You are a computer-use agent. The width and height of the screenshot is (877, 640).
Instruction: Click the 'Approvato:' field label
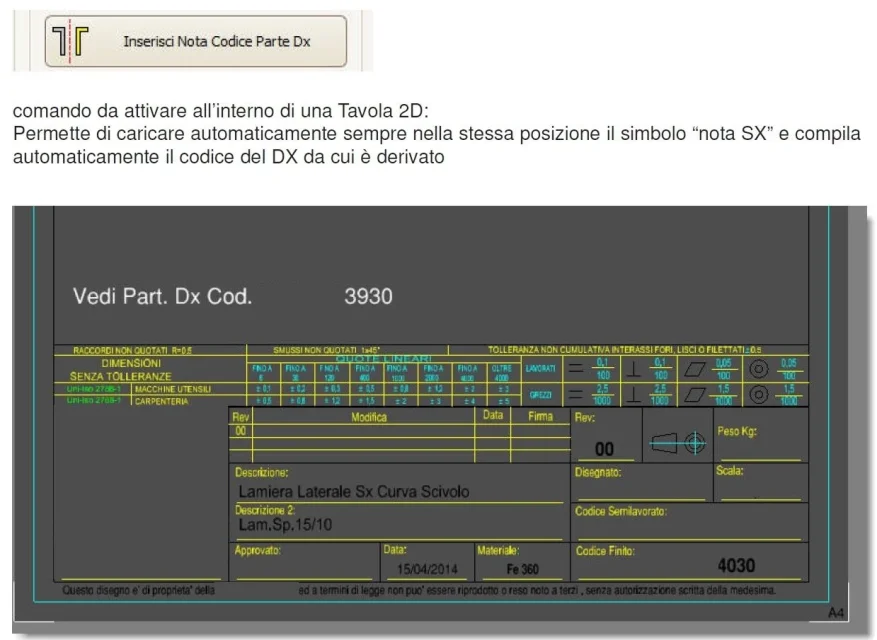[x=257, y=550]
